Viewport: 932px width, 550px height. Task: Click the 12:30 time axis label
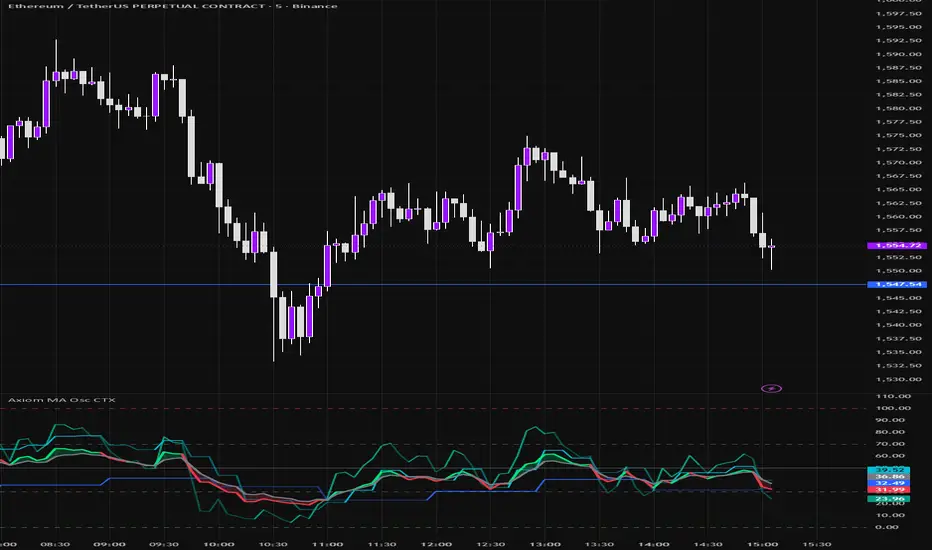tap(490, 544)
